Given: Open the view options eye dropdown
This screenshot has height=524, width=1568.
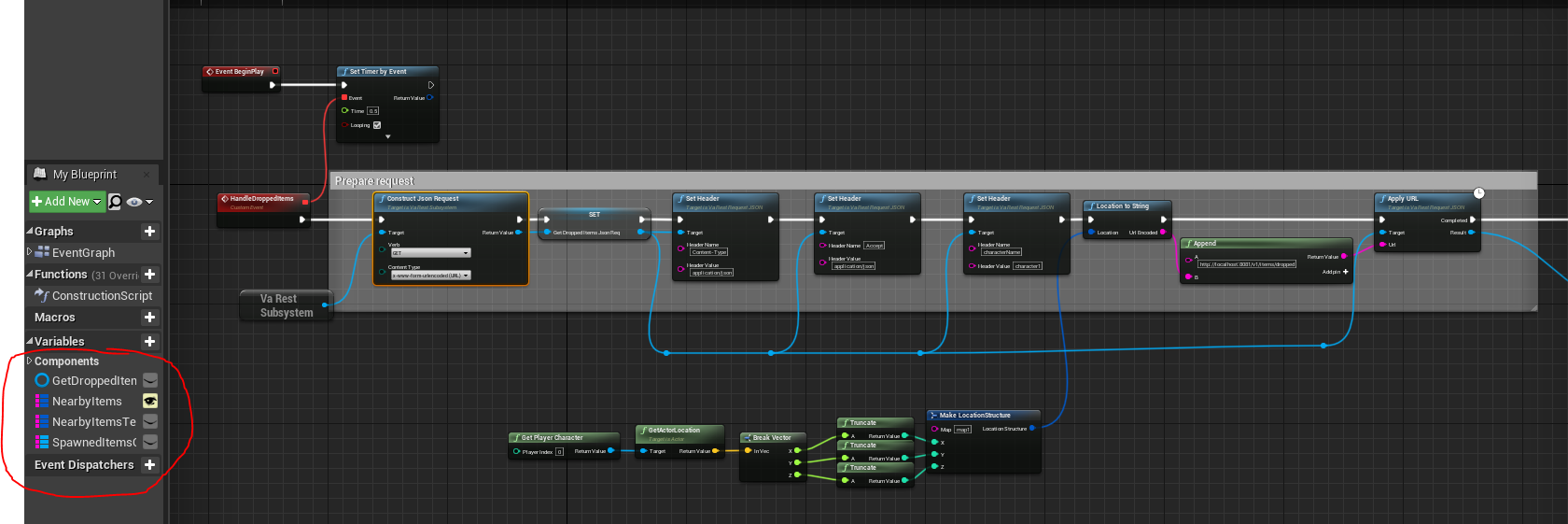Looking at the screenshot, I should tap(139, 202).
